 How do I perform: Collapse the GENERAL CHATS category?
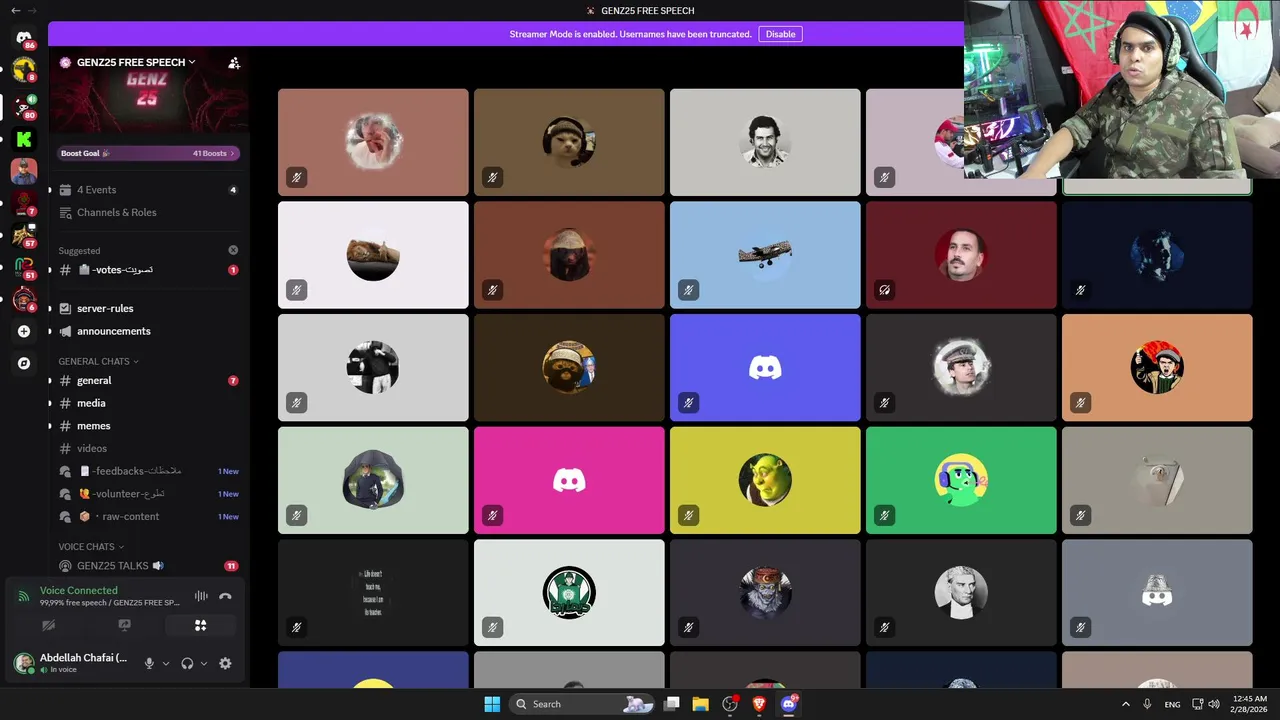98,361
